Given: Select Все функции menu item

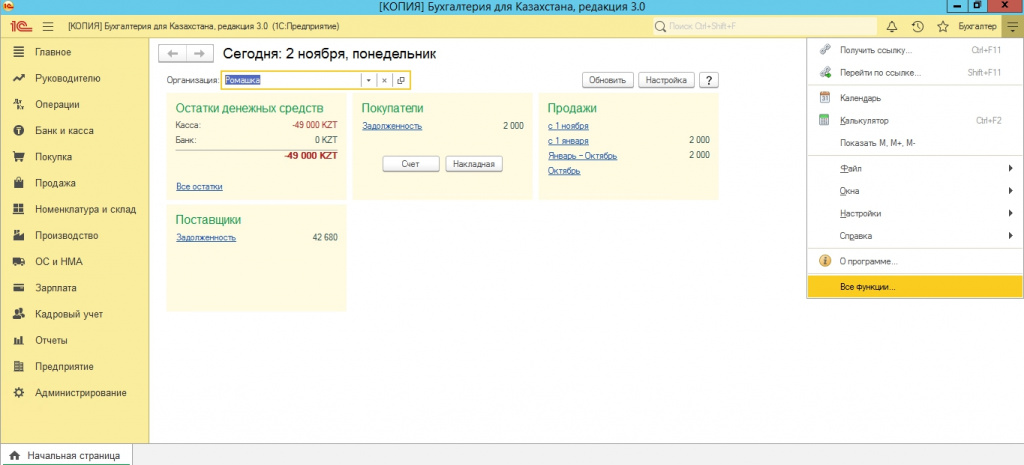Looking at the screenshot, I should [x=915, y=287].
